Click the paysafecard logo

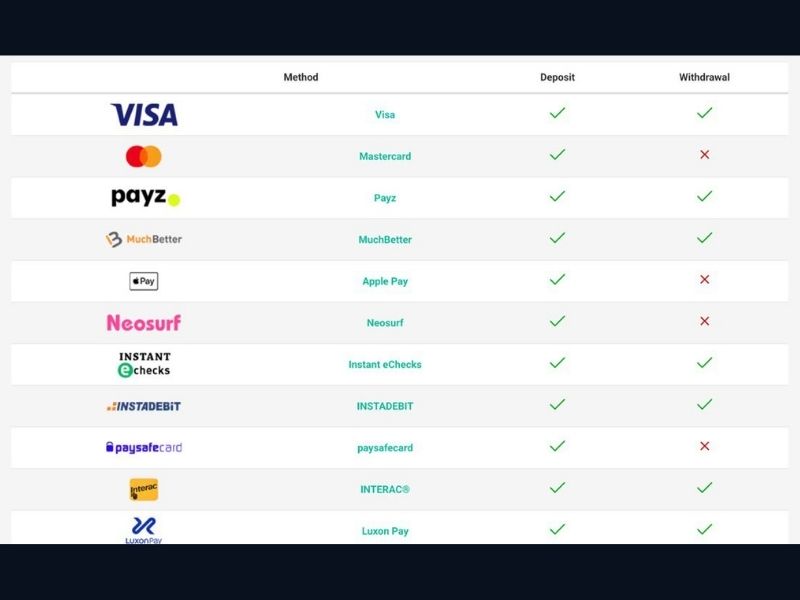pyautogui.click(x=144, y=448)
